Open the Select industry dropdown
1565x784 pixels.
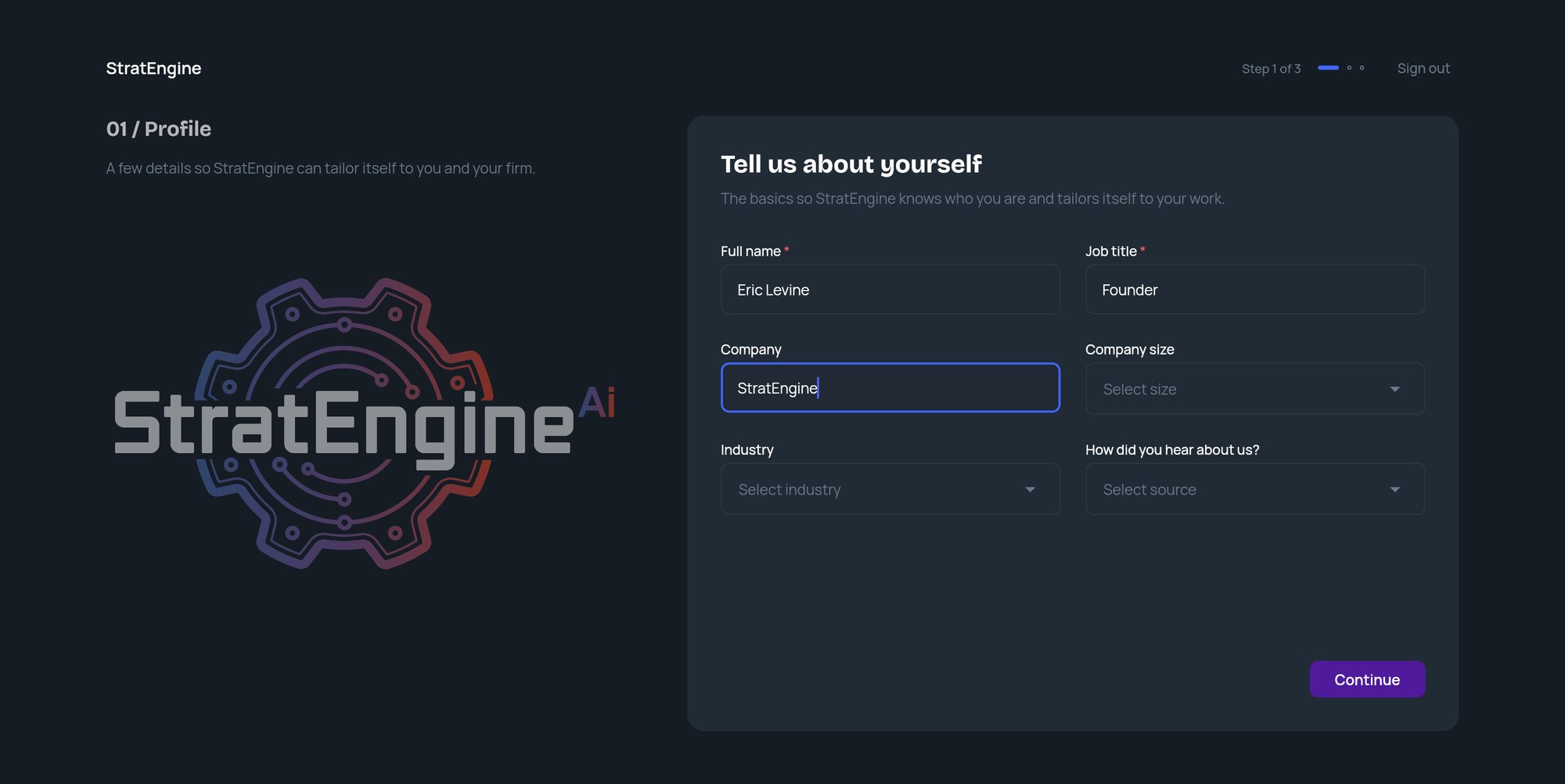[890, 489]
